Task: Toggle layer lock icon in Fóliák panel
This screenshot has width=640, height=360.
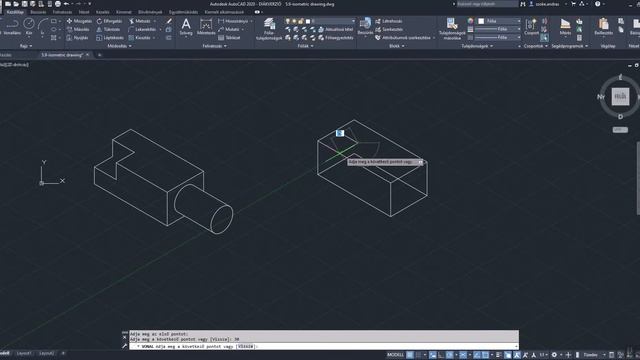Action: pos(301,21)
